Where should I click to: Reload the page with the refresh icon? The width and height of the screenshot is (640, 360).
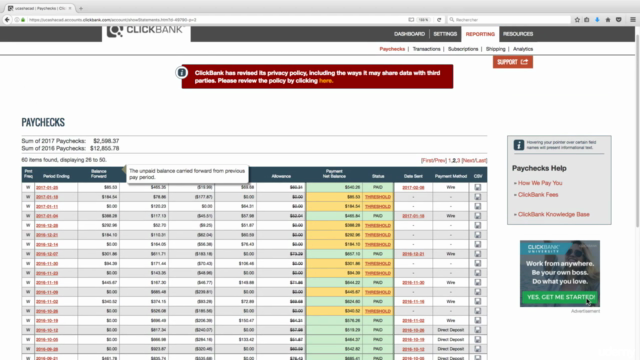pos(439,20)
